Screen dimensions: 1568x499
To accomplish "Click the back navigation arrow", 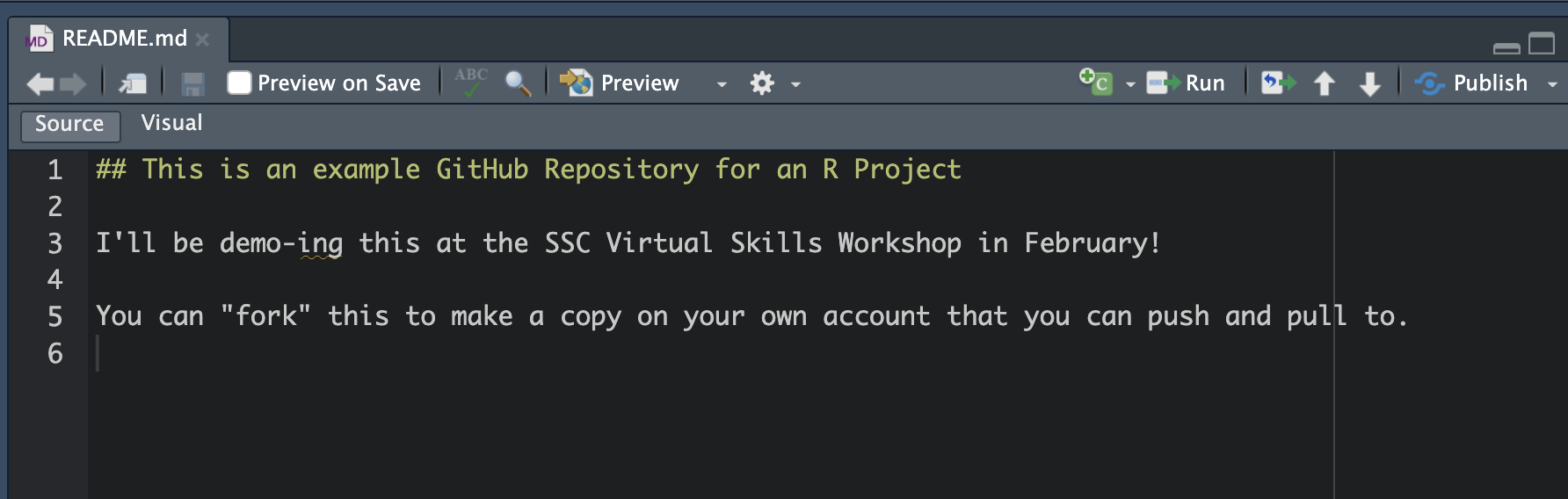I will pos(40,83).
